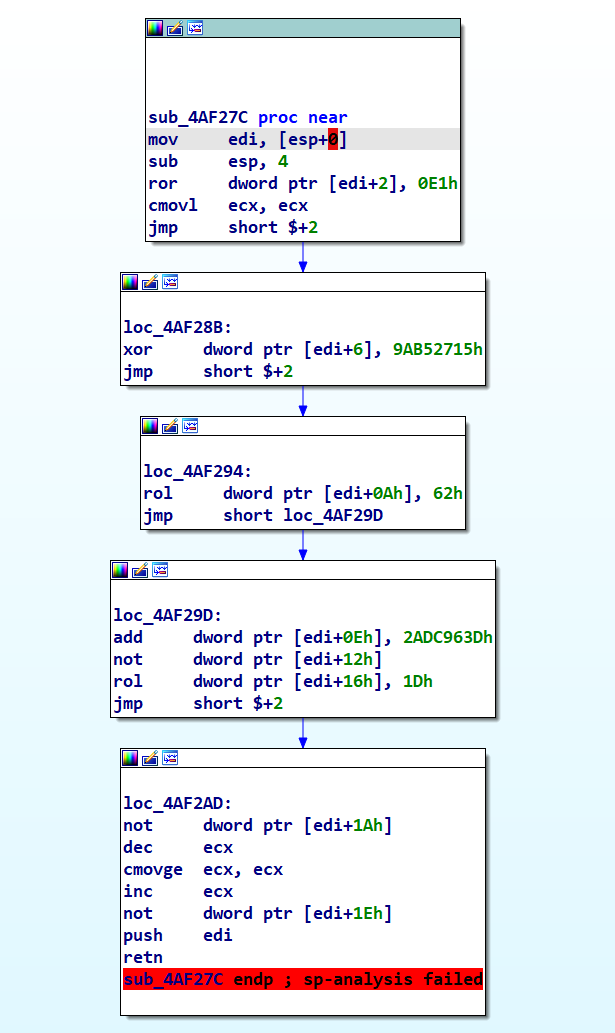Click the pencil edit icon on the loc_4AF2AD node
This screenshot has width=615, height=1033.
[x=149, y=758]
